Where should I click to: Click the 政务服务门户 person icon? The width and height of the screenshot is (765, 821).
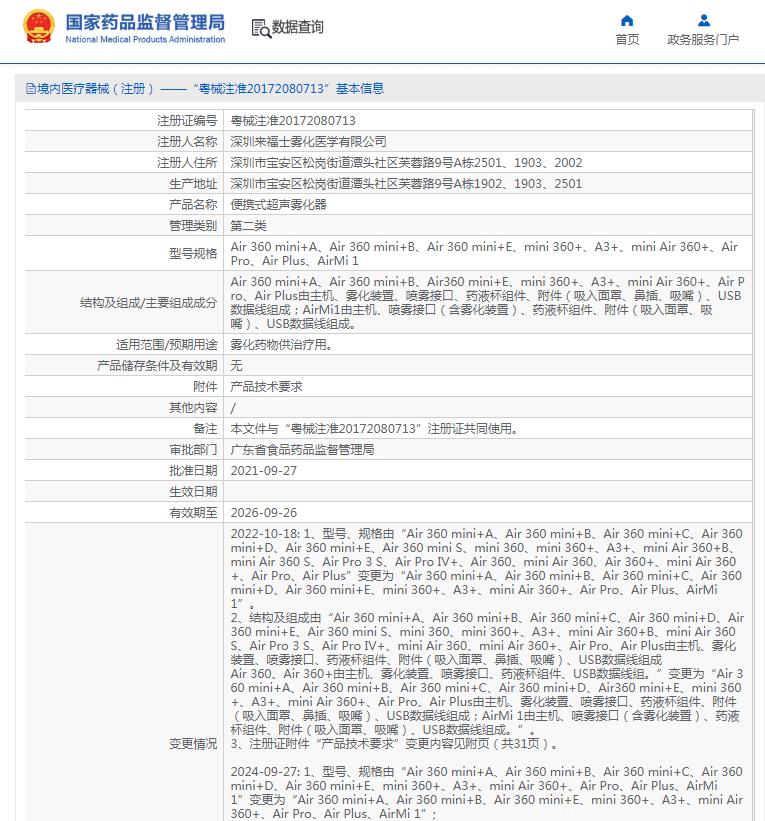pos(704,20)
